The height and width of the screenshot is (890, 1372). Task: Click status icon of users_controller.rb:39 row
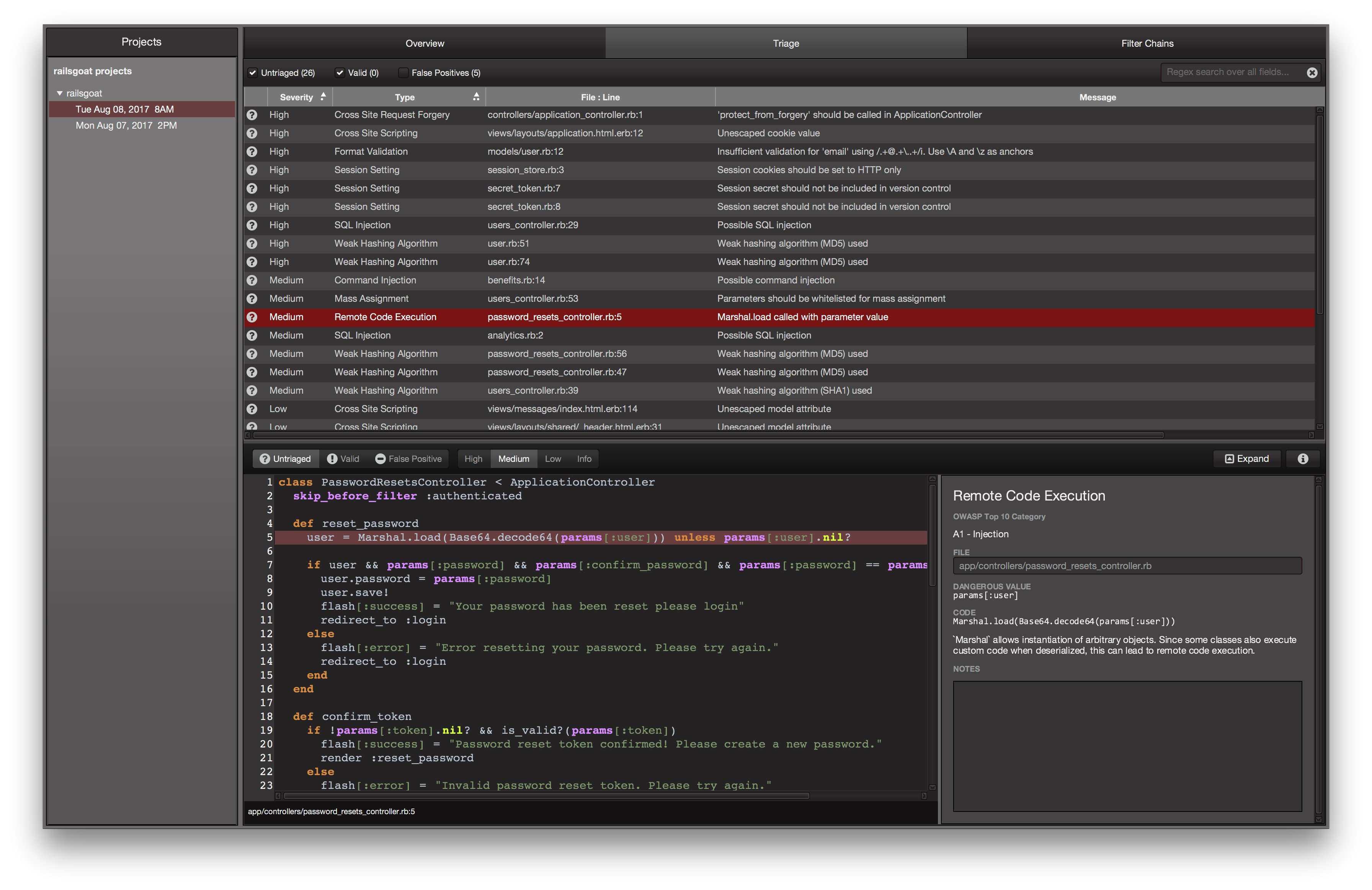(252, 391)
